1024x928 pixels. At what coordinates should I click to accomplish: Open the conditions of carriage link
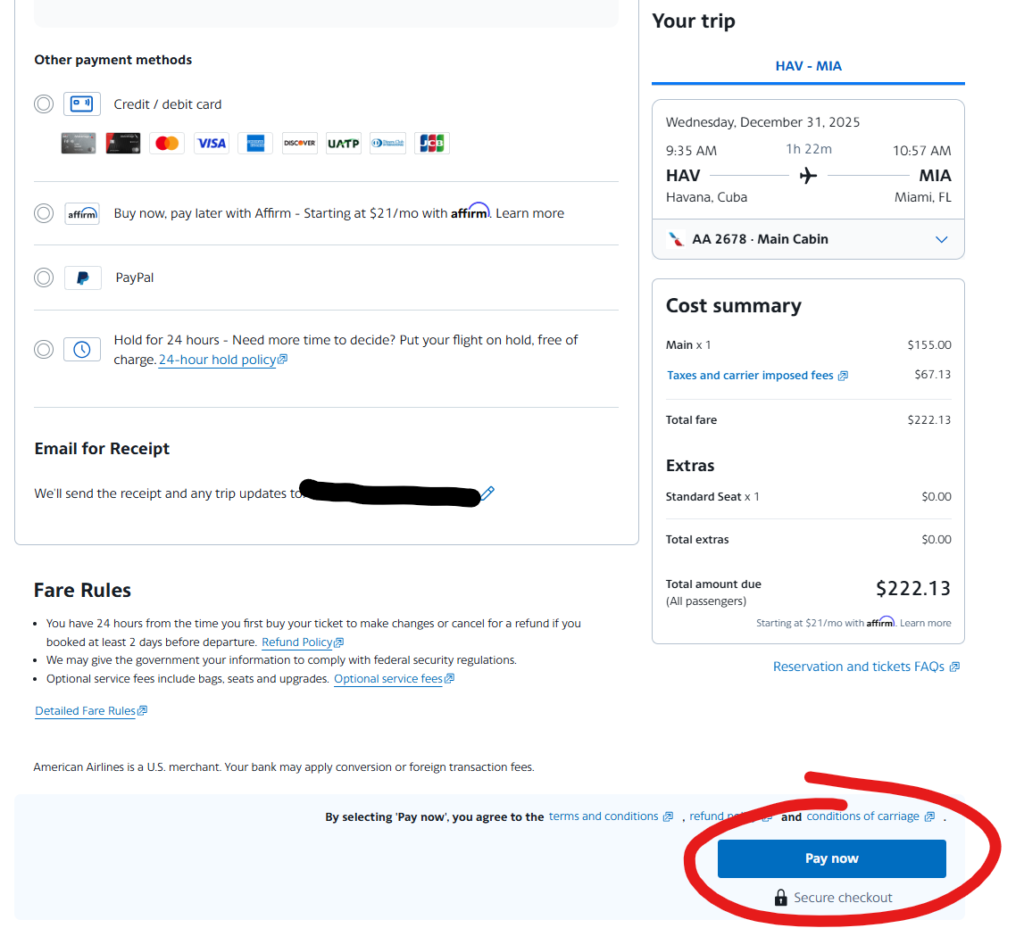863,817
